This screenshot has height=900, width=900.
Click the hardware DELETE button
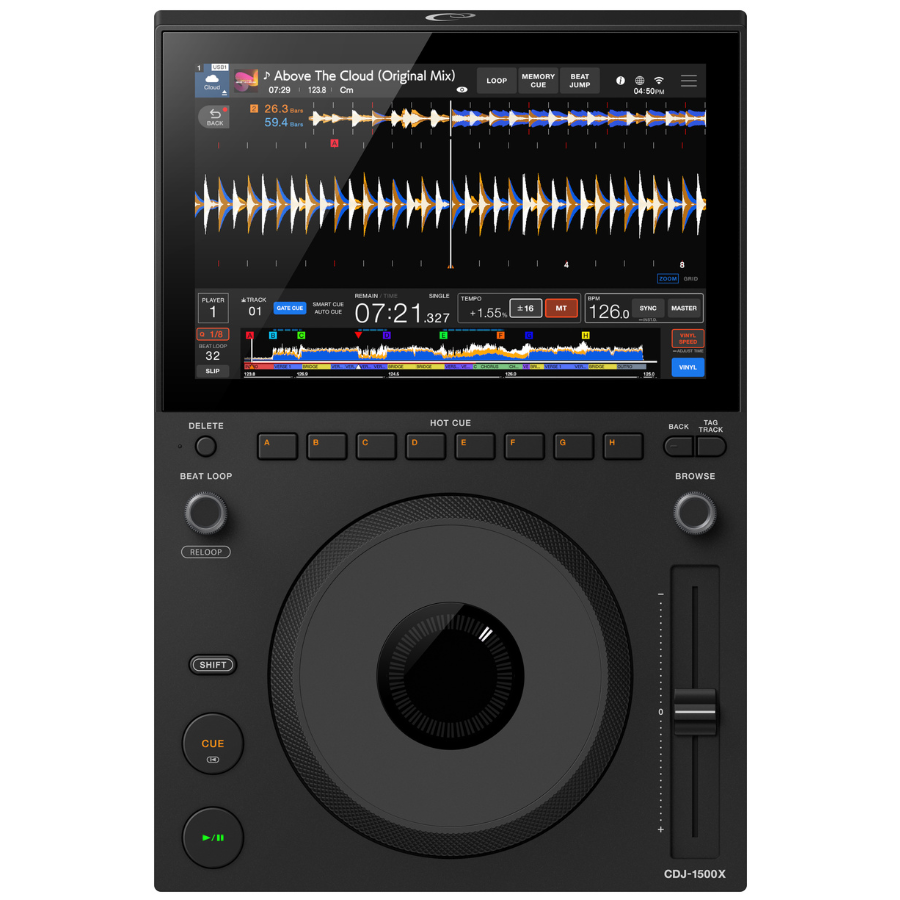205,447
